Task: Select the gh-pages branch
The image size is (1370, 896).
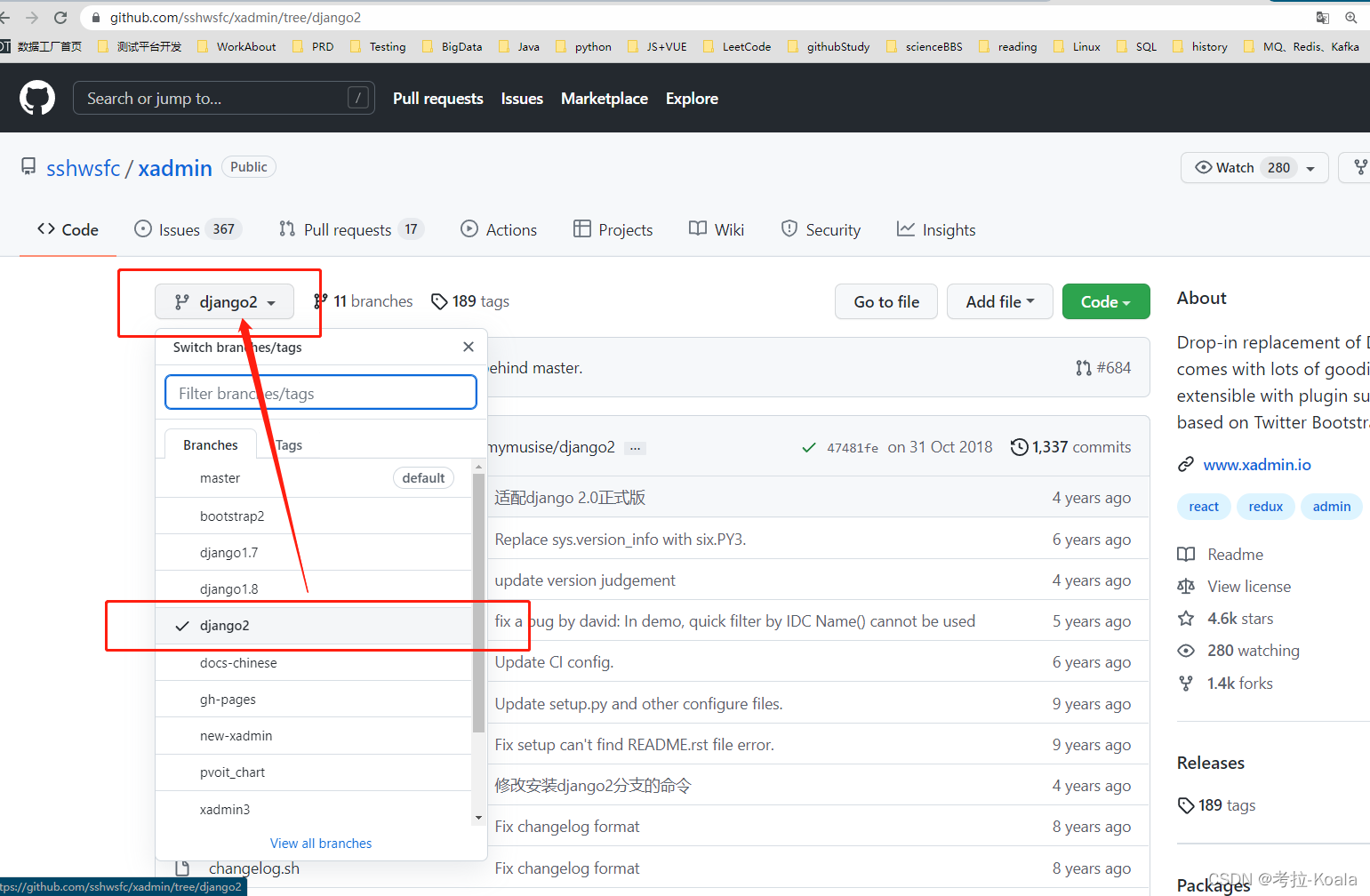Action: (314, 699)
